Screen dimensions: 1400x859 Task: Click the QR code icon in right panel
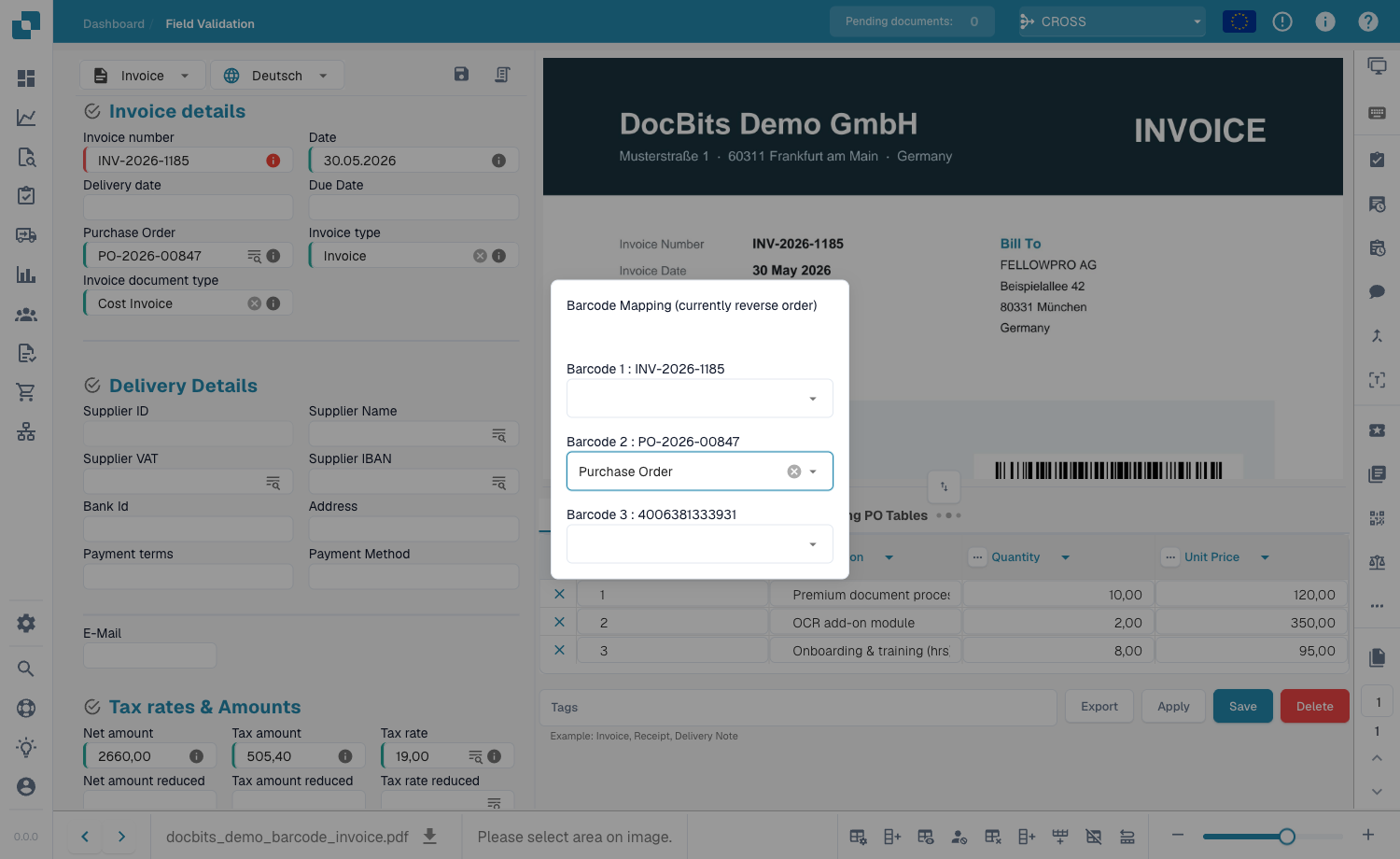pyautogui.click(x=1377, y=518)
